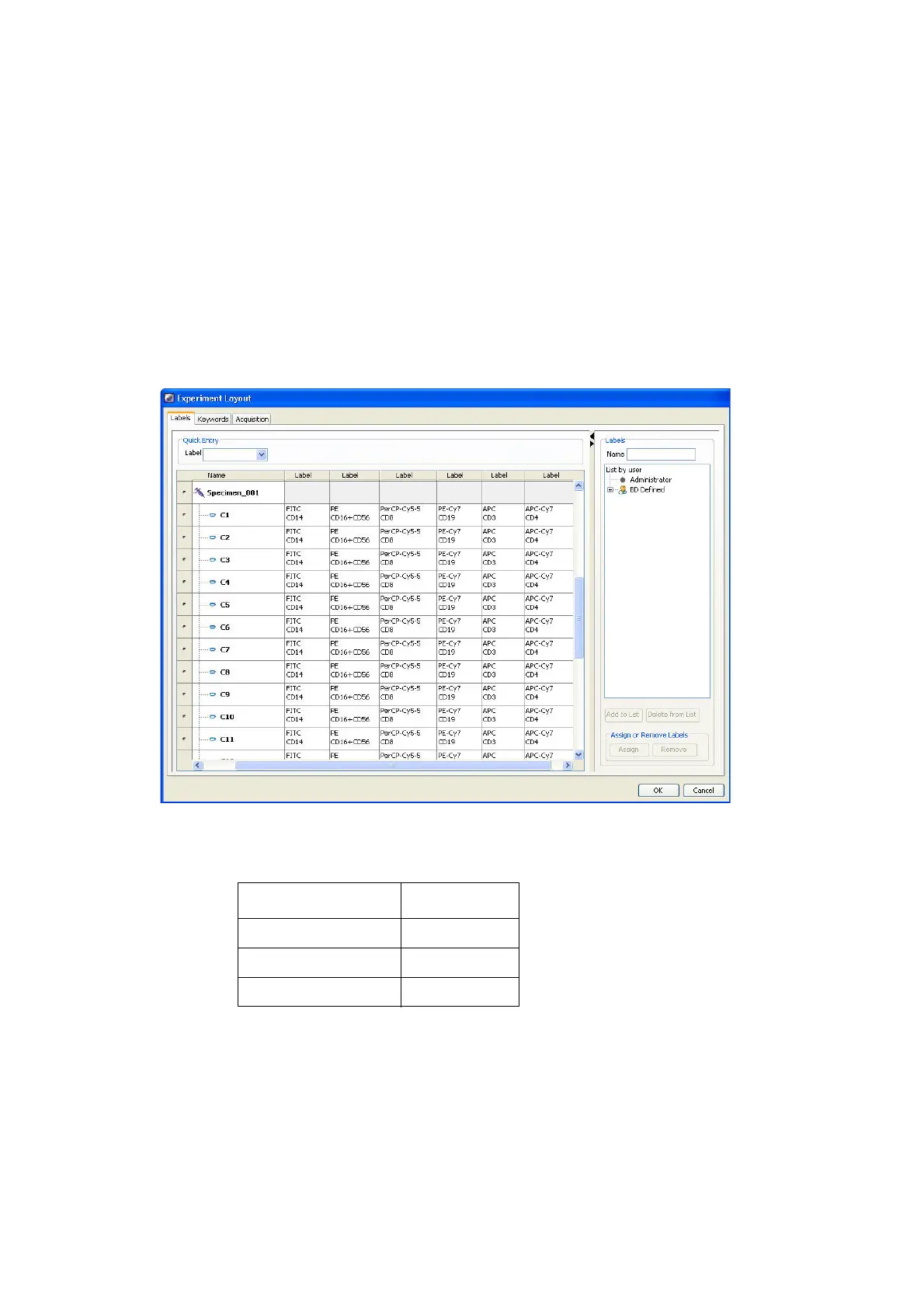
Task: Click the horizontal scroll right arrow
Action: pyautogui.click(x=568, y=765)
